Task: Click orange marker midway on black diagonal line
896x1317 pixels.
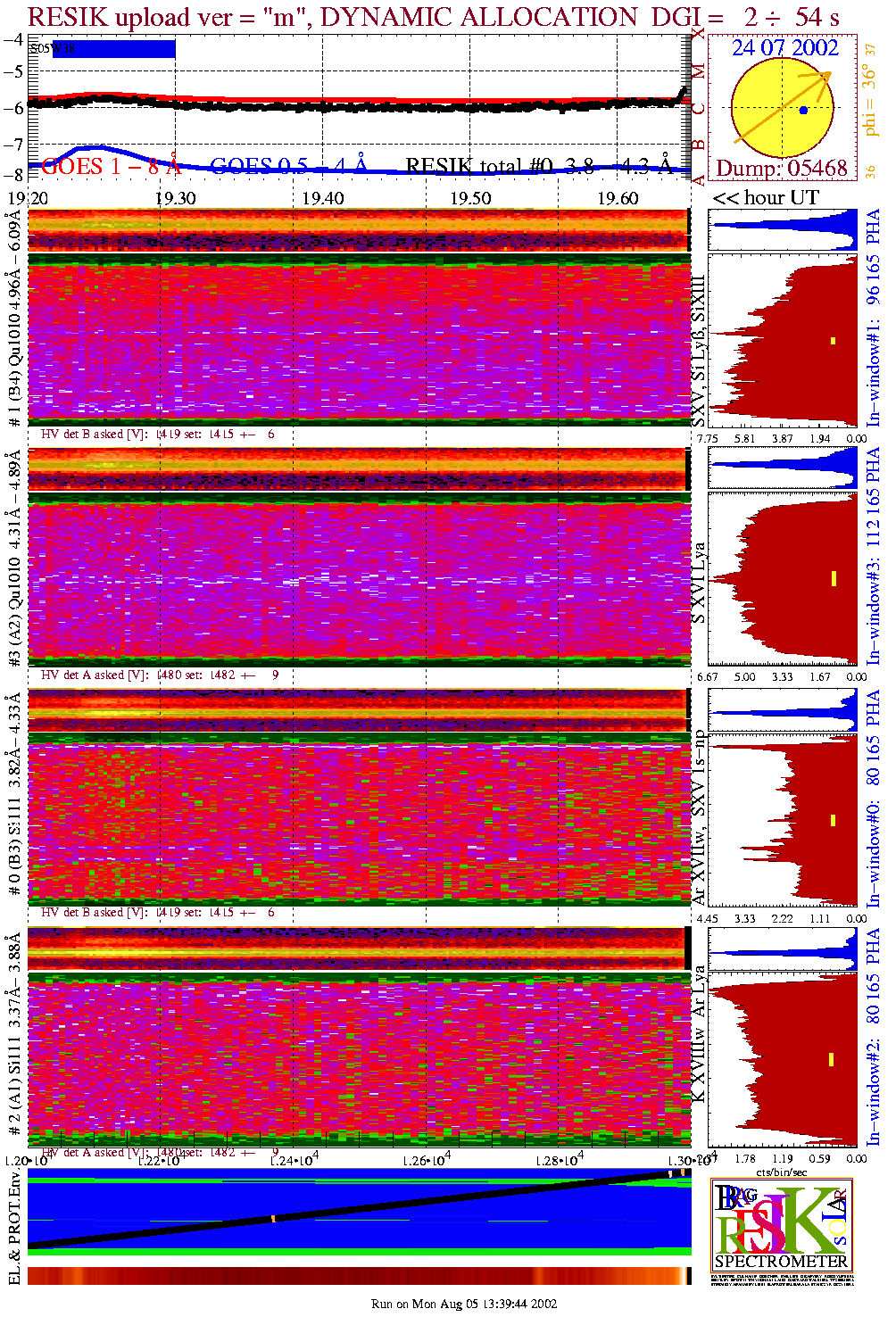Action: coord(273,1218)
